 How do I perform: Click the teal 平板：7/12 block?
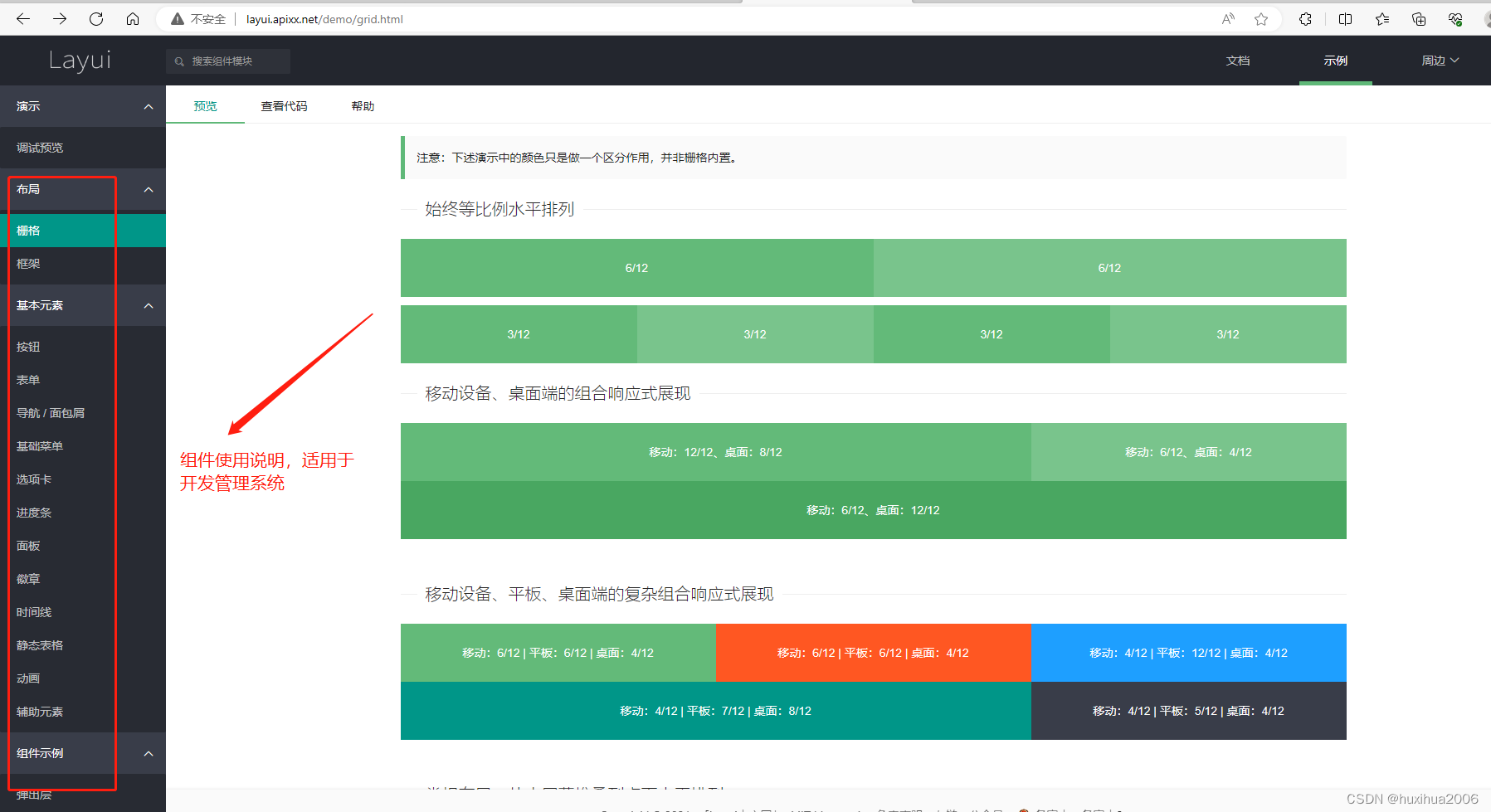(715, 711)
